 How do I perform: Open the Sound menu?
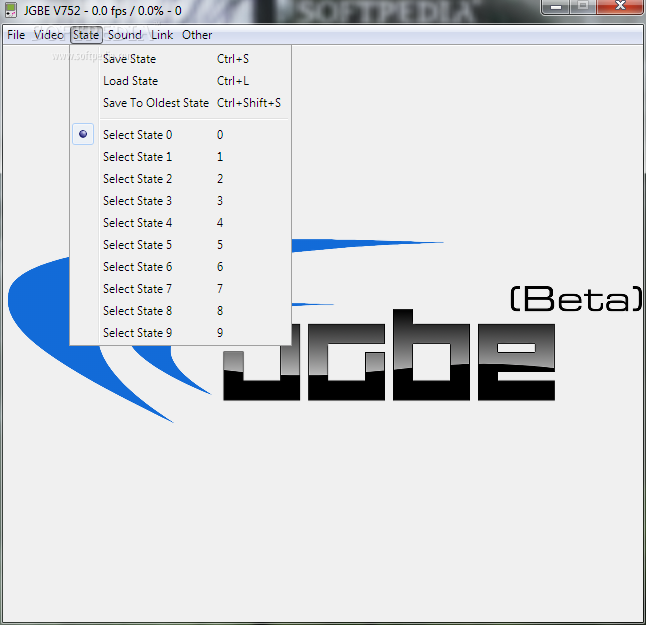(124, 35)
